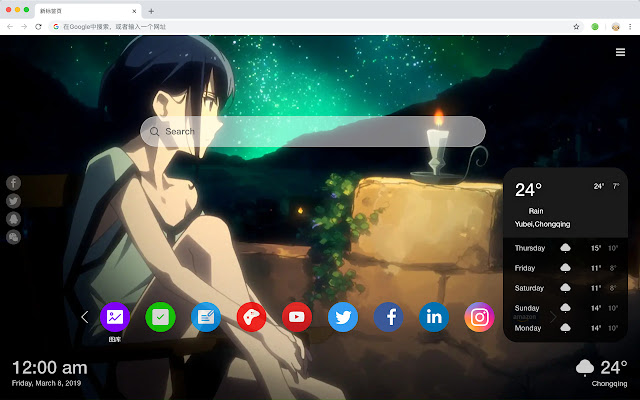640x400 pixels.
Task: Click the page Search input field
Action: [313, 131]
